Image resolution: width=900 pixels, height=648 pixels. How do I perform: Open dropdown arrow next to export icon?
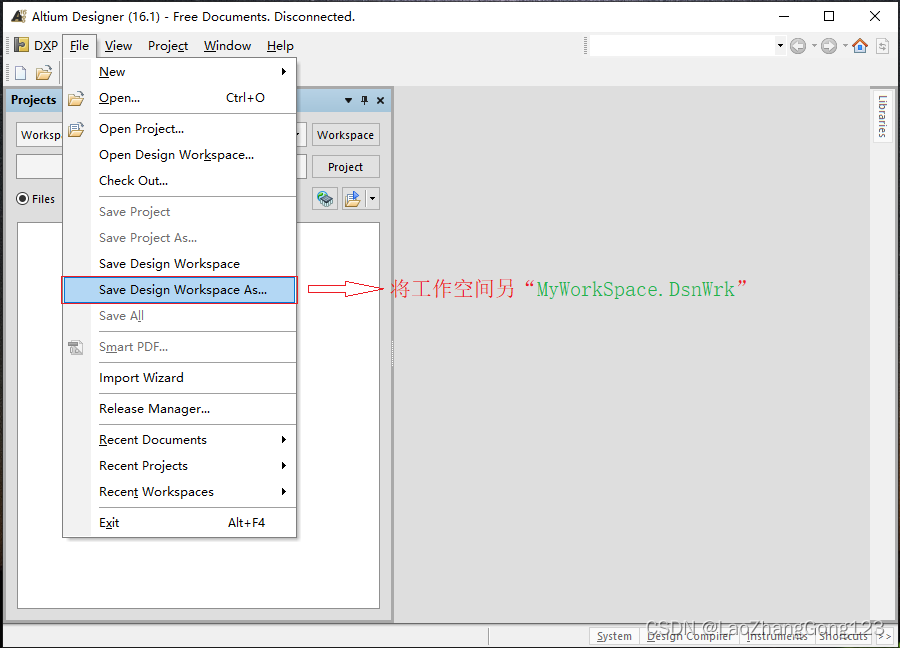373,199
